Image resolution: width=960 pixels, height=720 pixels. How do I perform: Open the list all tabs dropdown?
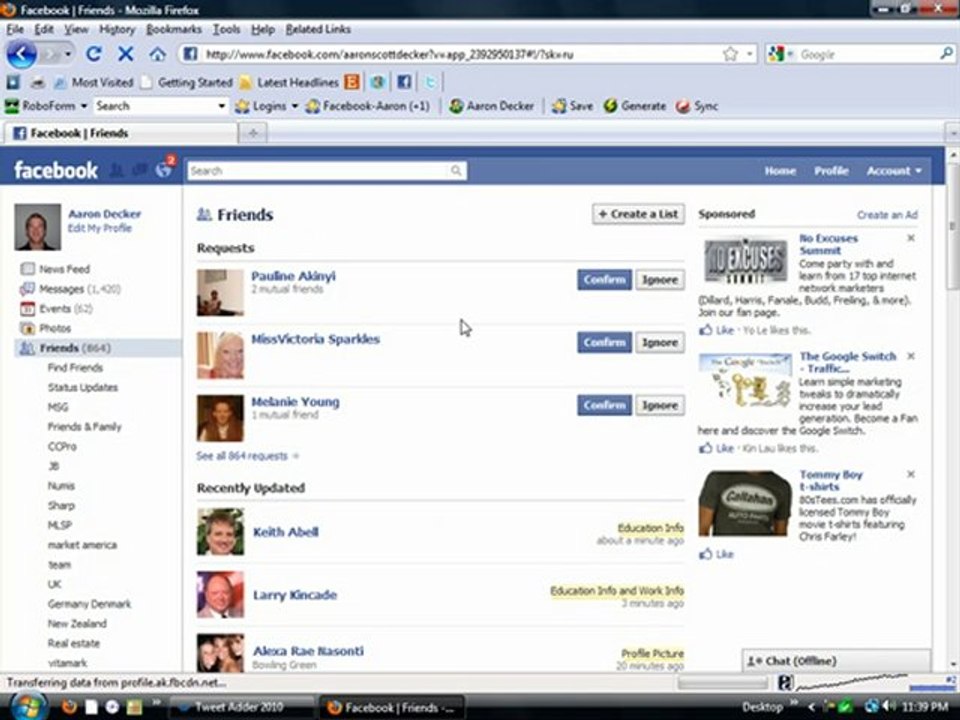tap(952, 132)
